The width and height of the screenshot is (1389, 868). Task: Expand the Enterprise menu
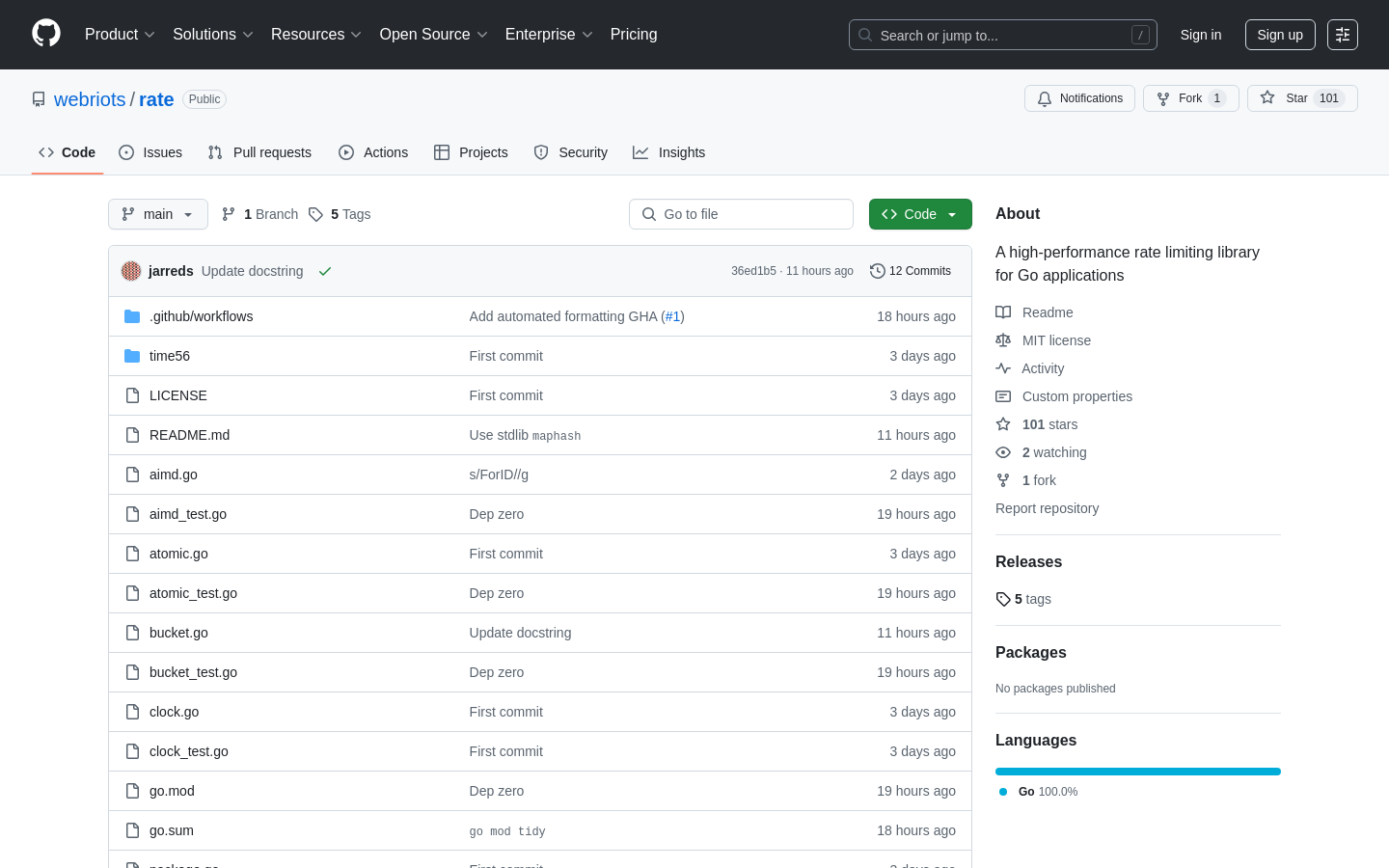click(549, 35)
